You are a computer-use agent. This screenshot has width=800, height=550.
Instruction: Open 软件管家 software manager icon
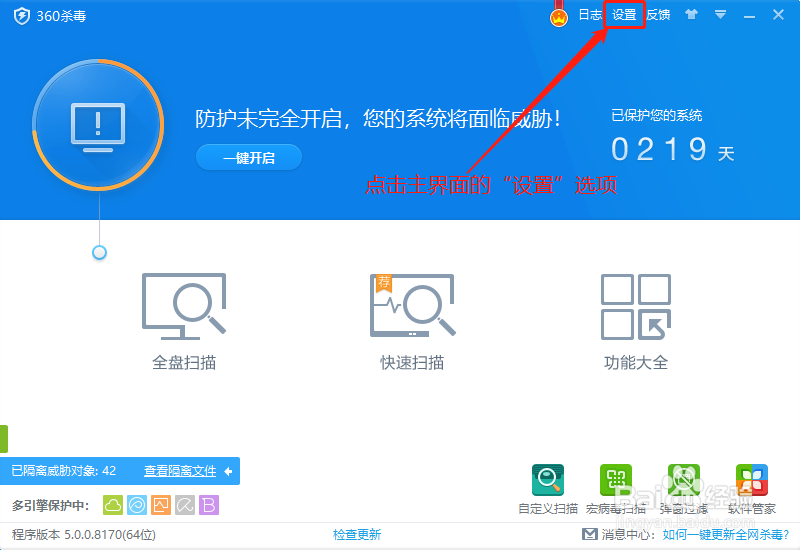click(752, 480)
